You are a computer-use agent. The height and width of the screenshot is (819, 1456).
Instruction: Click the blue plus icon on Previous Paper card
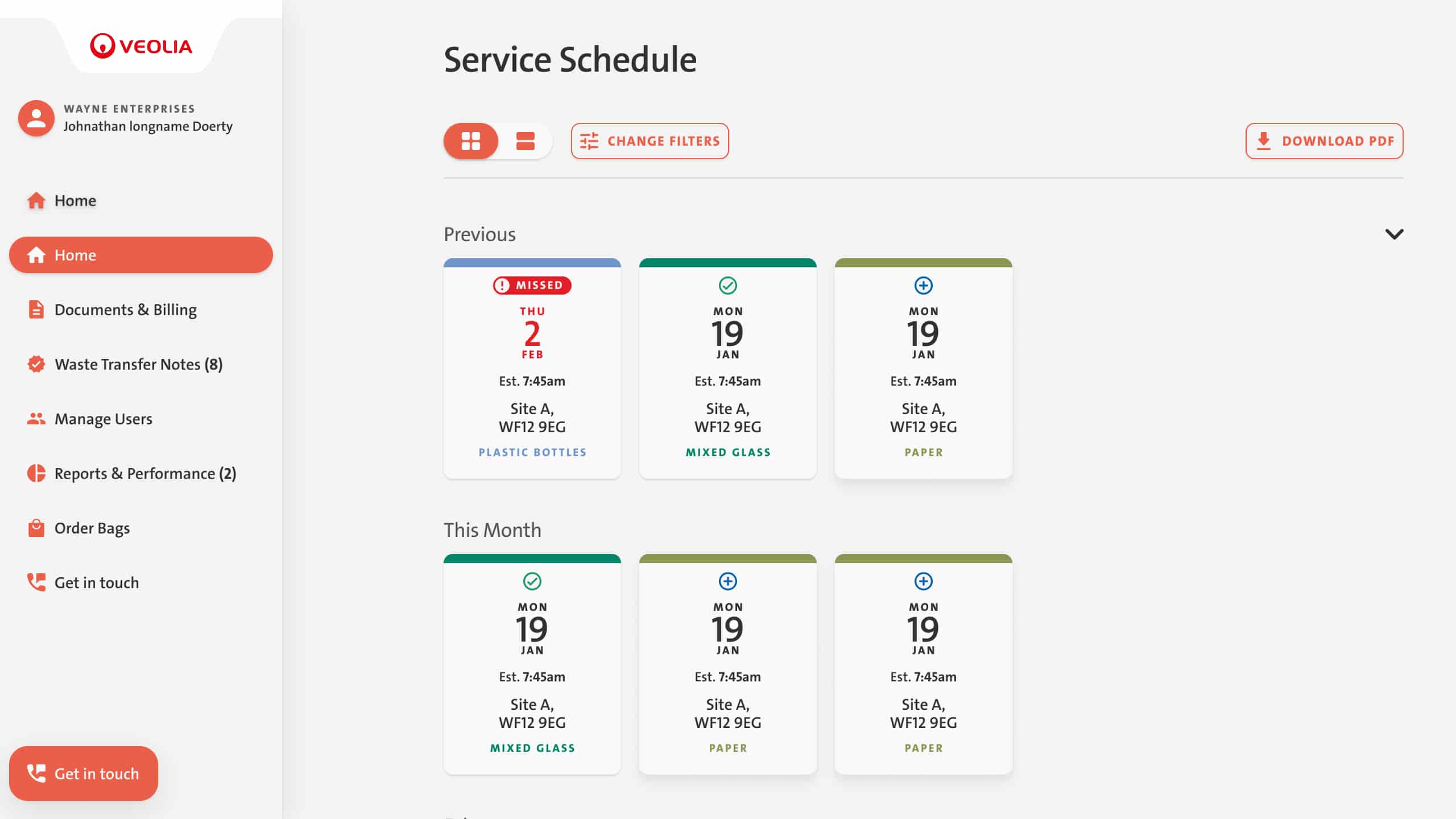point(923,286)
